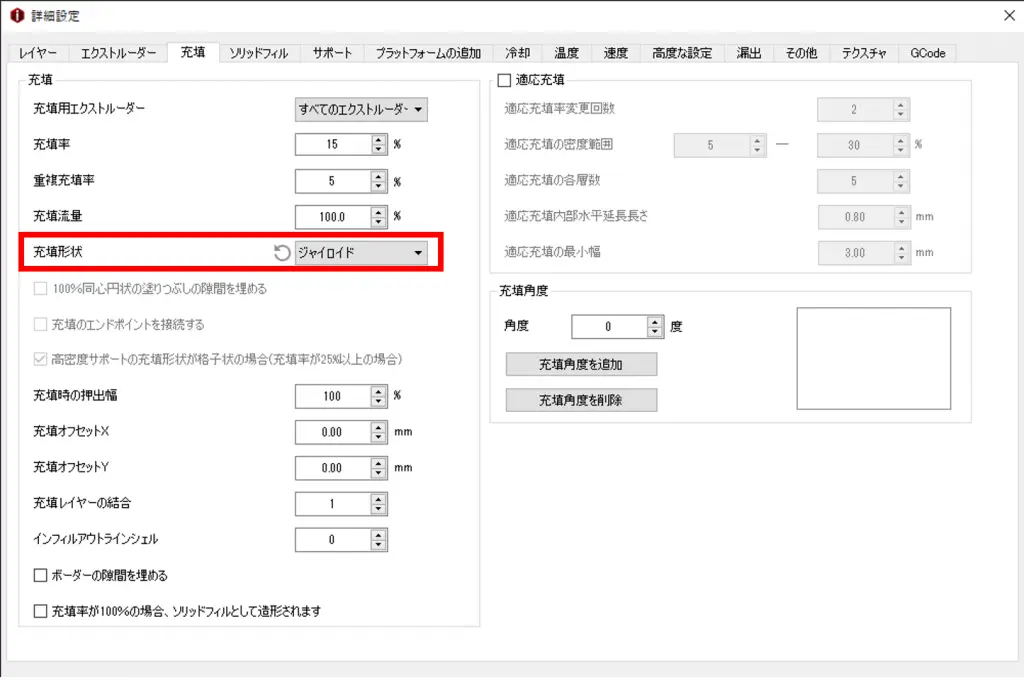The width and height of the screenshot is (1024, 680).
Task: Open the 充填用エクストルーダー dropdown
Action: click(361, 109)
